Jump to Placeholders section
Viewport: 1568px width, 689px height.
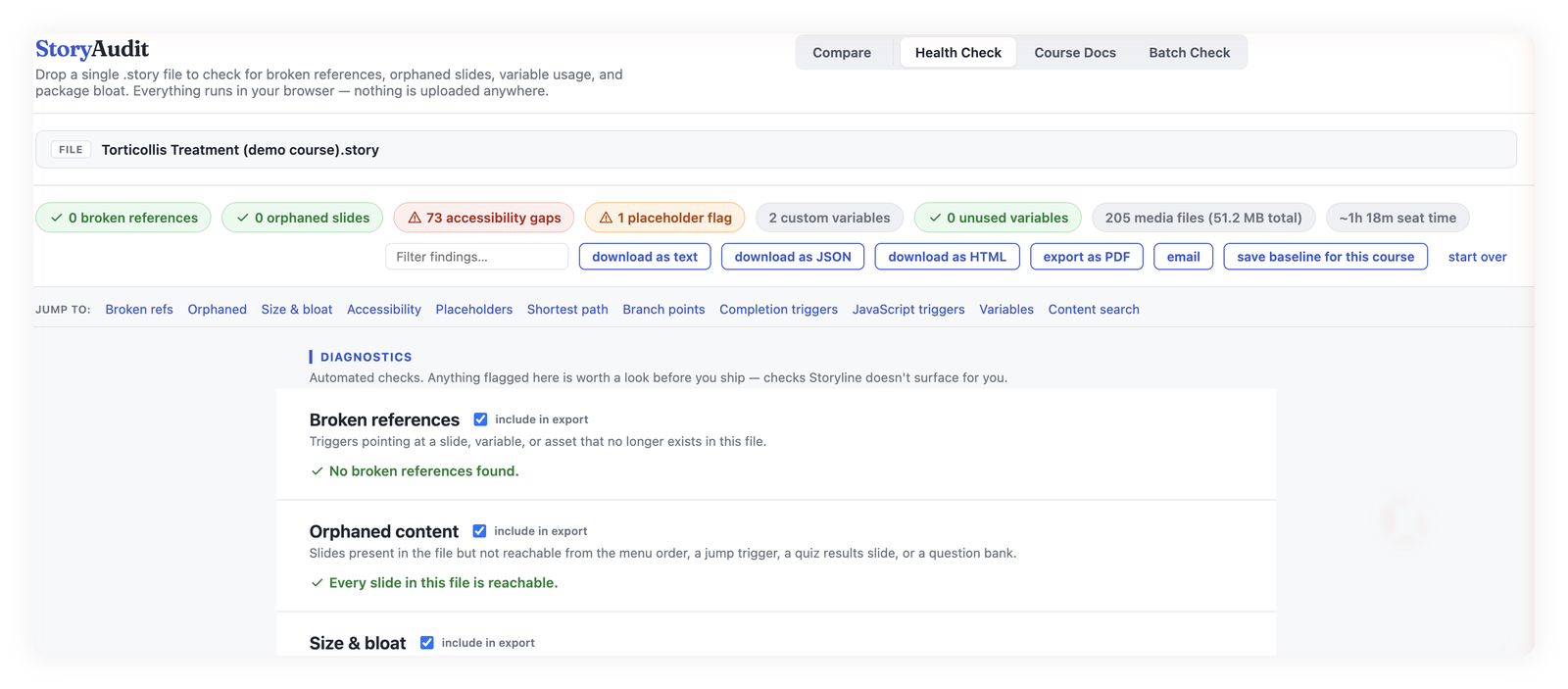pos(473,309)
